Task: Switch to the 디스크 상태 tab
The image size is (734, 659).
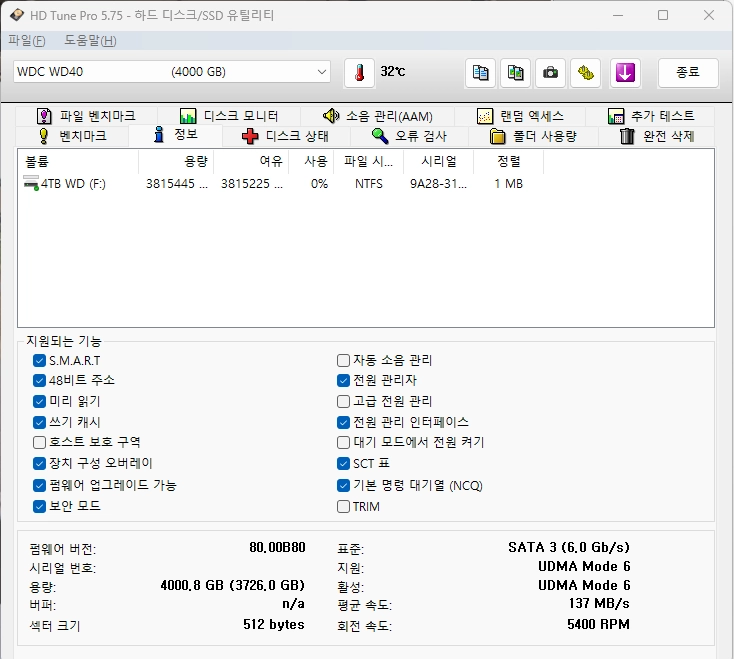Action: click(286, 136)
